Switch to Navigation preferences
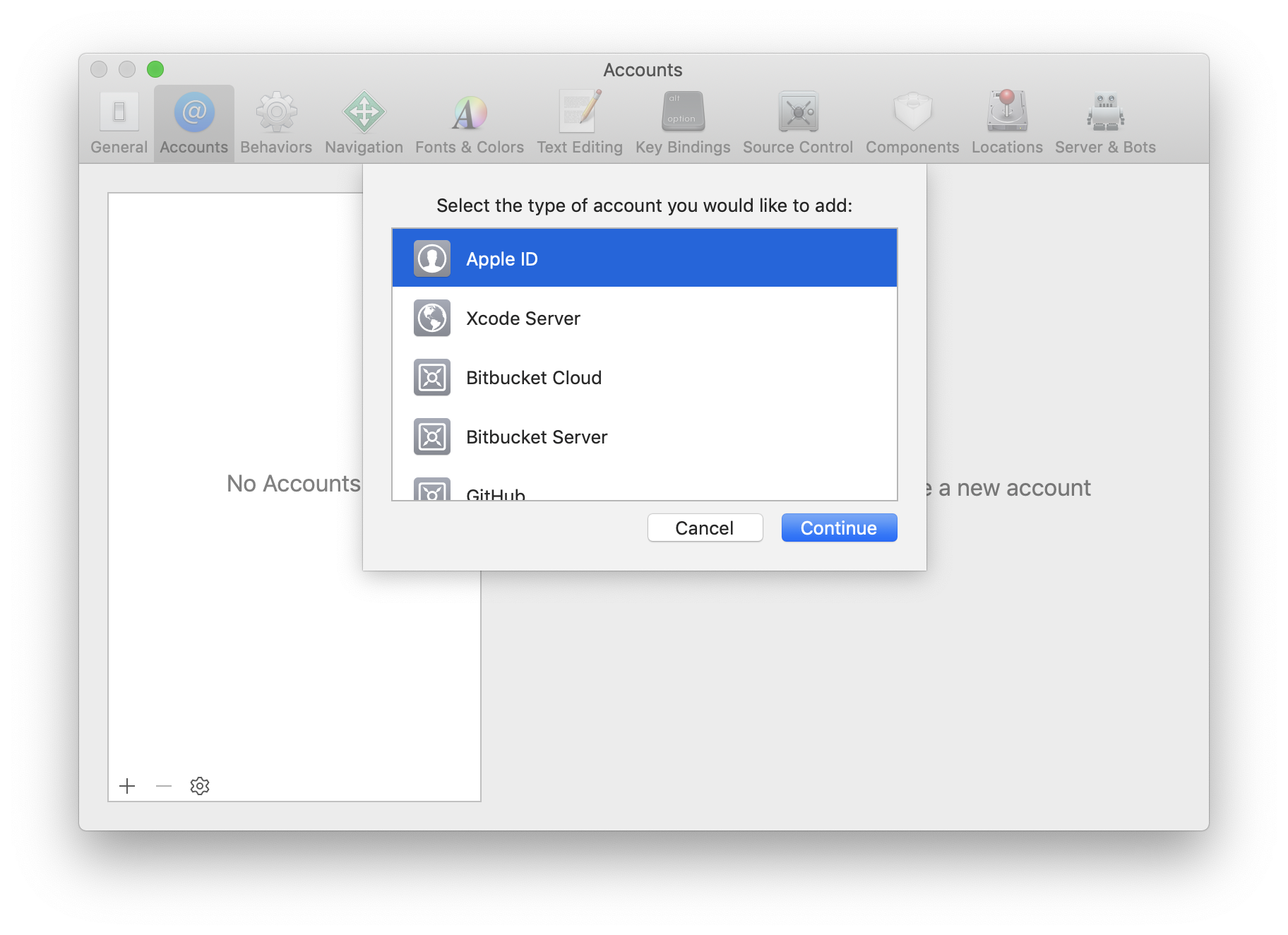This screenshot has width=1288, height=935. (364, 123)
